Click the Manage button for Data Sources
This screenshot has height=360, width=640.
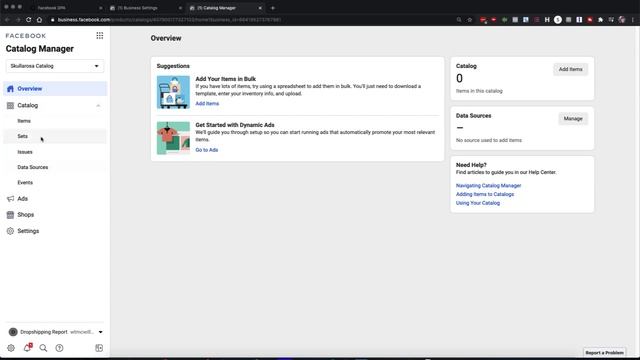click(573, 119)
